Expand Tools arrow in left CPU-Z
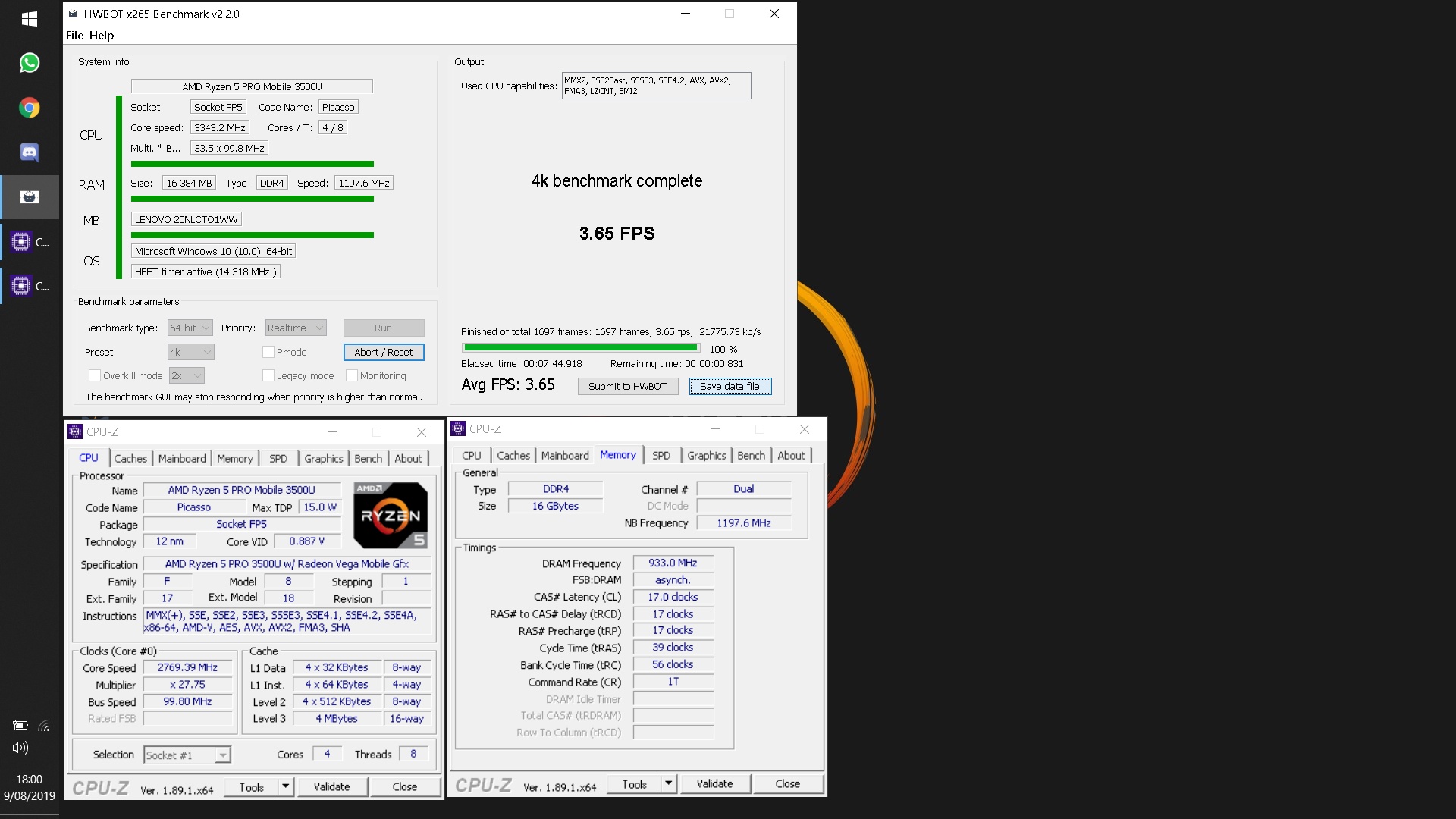1456x819 pixels. [286, 786]
